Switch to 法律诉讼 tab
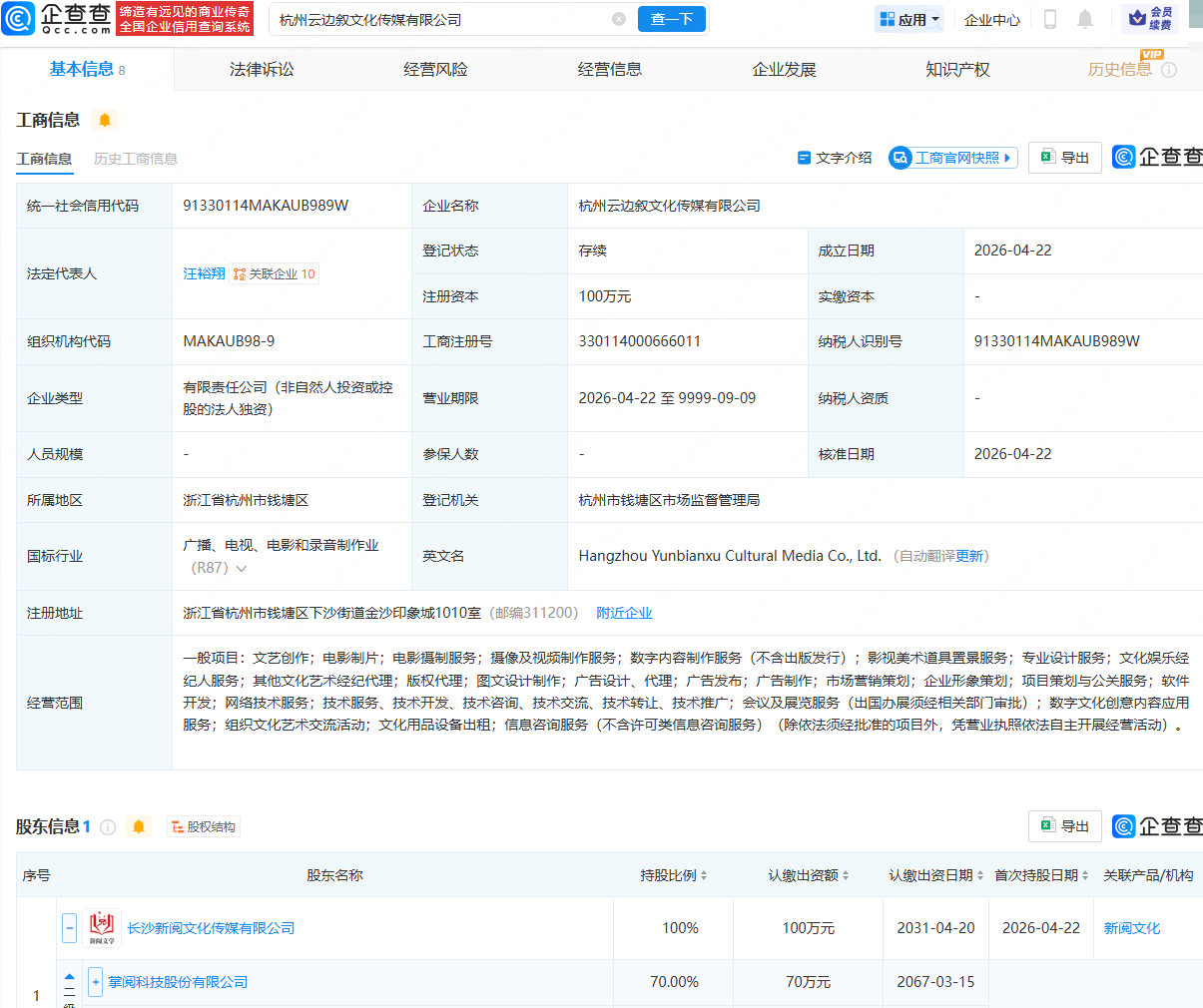Viewport: 1203px width, 1008px height. pyautogui.click(x=262, y=69)
